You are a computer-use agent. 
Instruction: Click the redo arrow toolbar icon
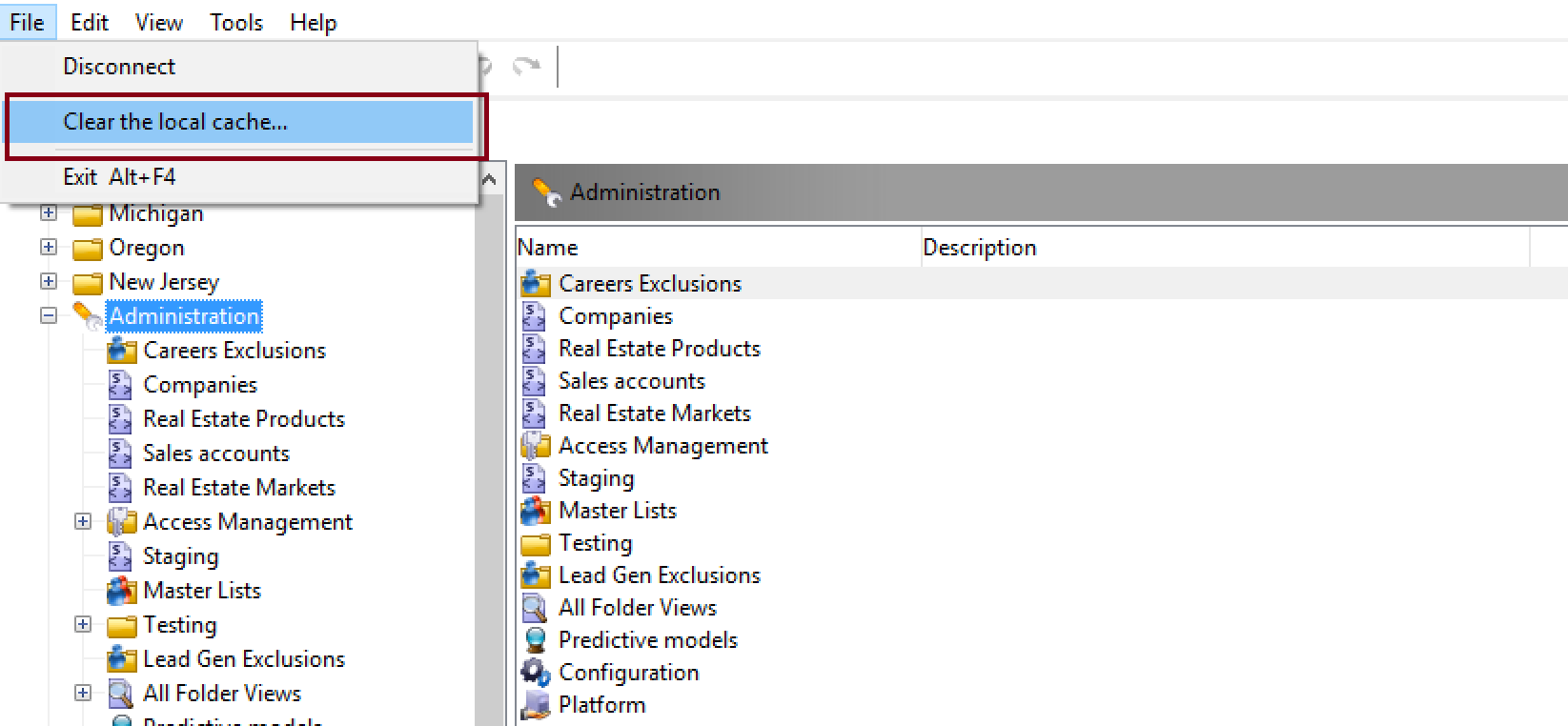pos(526,66)
